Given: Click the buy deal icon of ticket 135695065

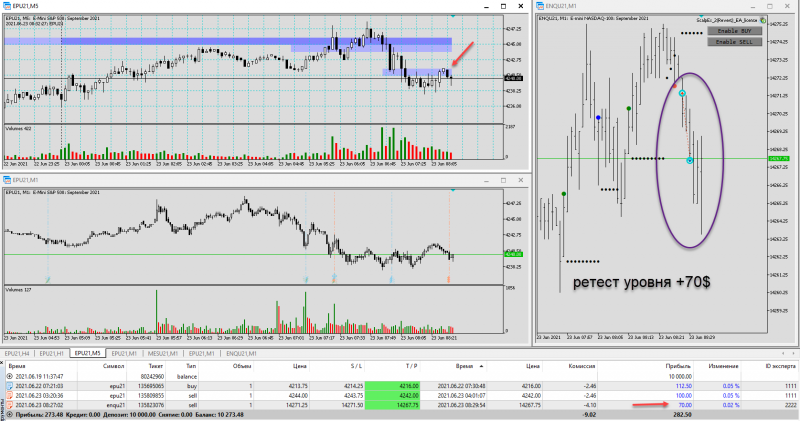Looking at the screenshot, I should [x=10, y=386].
